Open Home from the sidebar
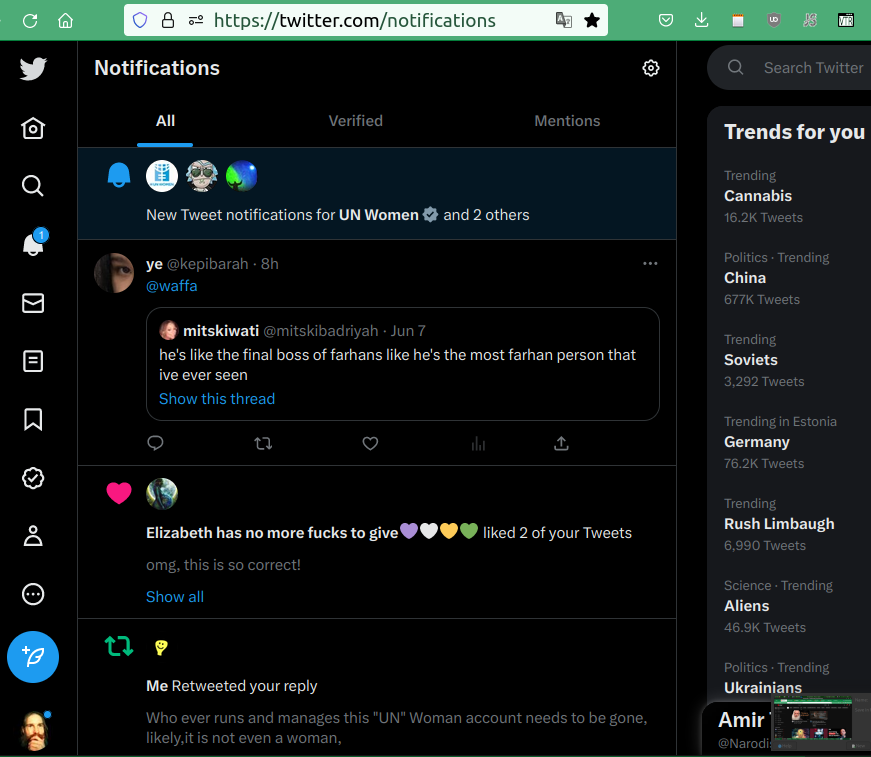Screen dimensions: 871x757 (33, 128)
